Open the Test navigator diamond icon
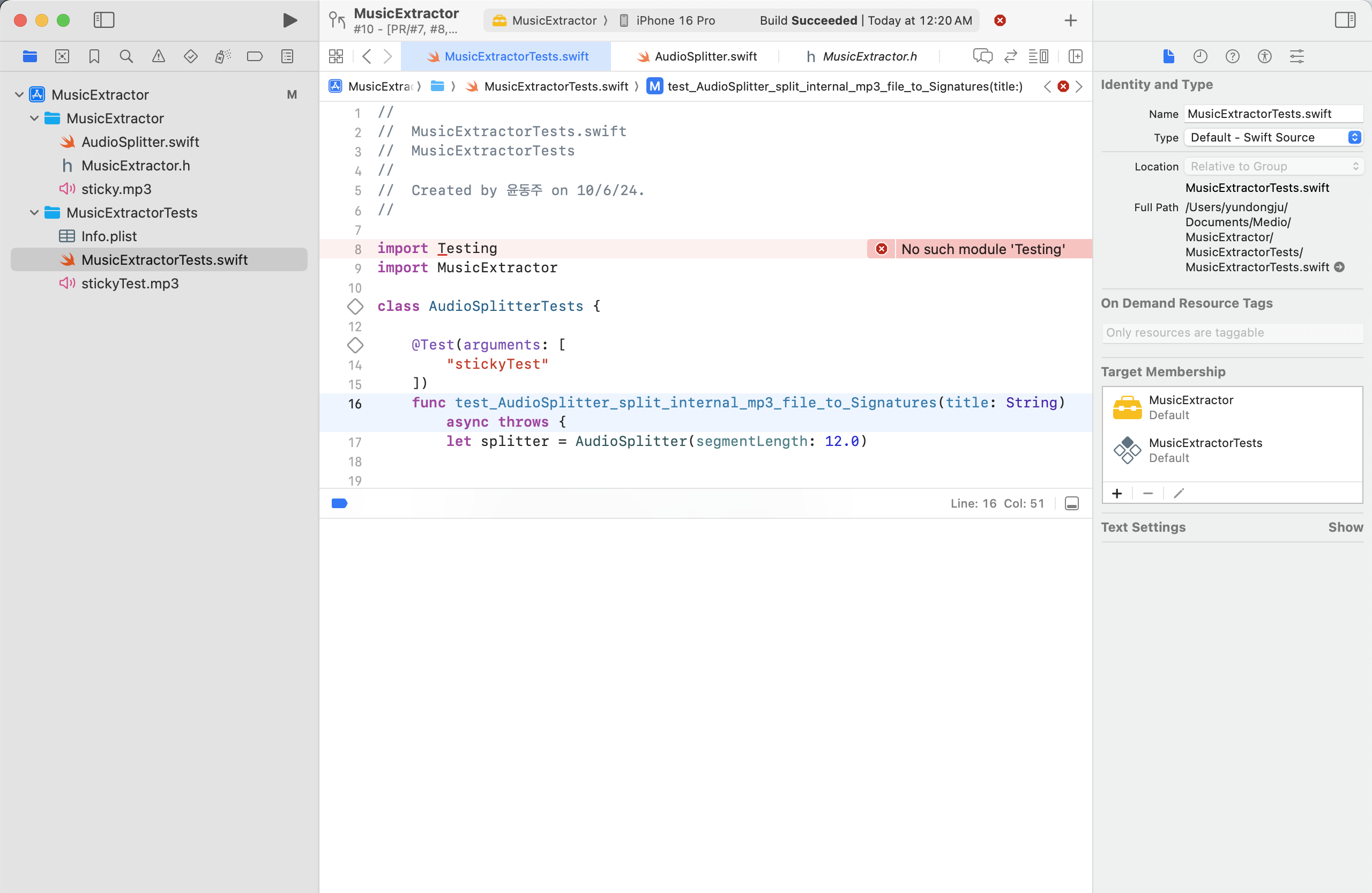 pos(191,56)
